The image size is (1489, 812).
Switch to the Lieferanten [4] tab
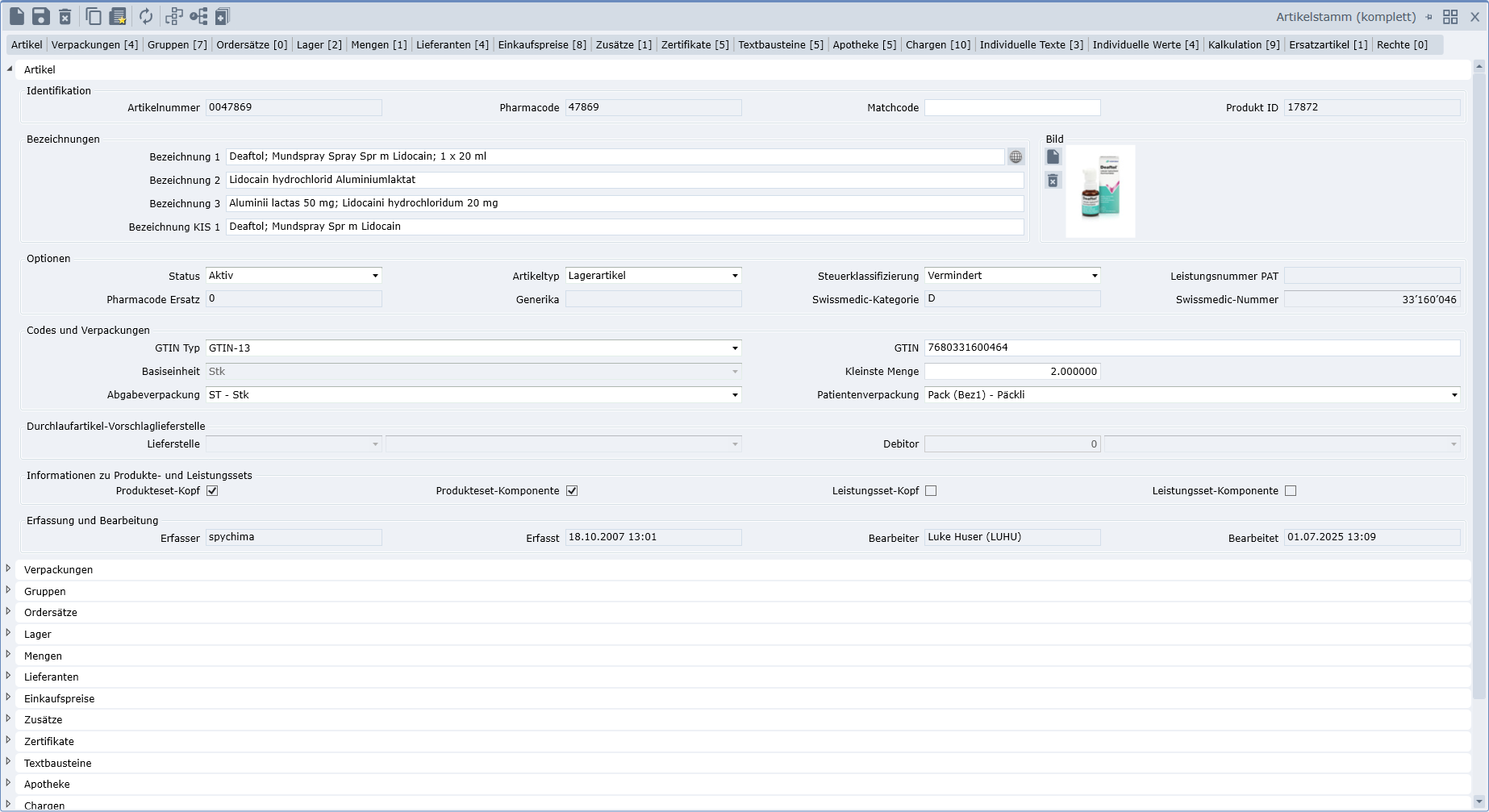coord(452,45)
